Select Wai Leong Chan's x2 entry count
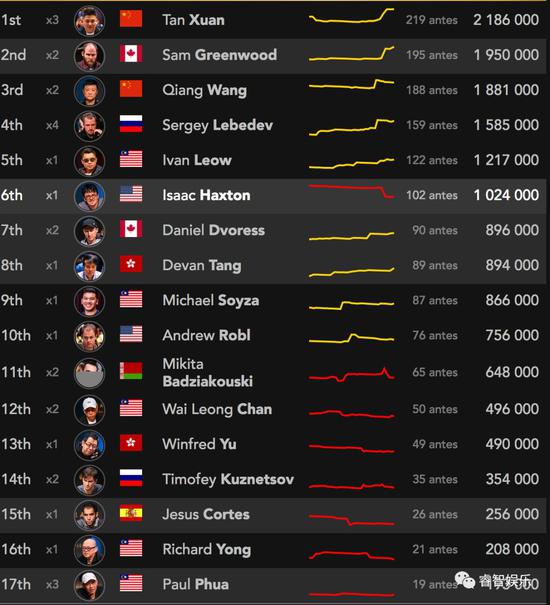This screenshot has width=550, height=605. [52, 409]
